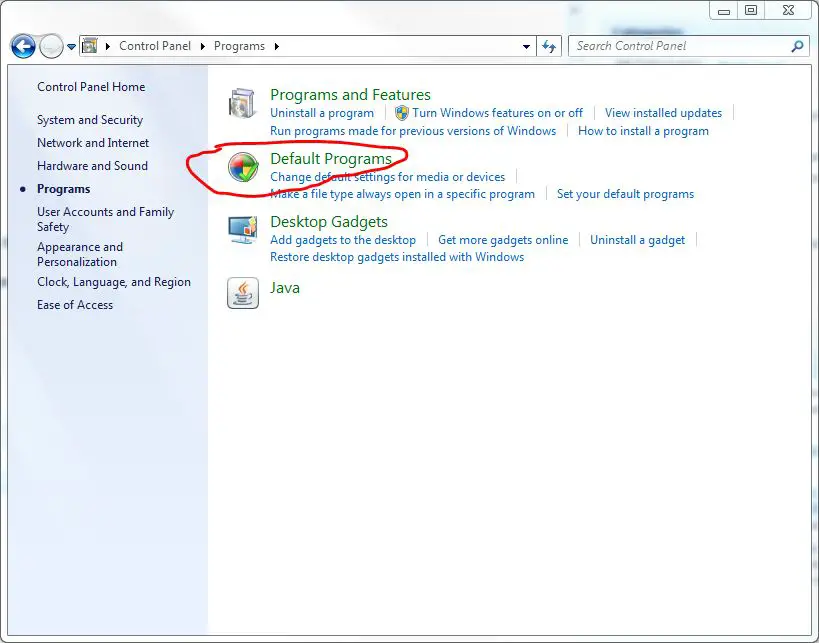Open Ease of Access category
The width and height of the screenshot is (819, 643).
tap(75, 305)
